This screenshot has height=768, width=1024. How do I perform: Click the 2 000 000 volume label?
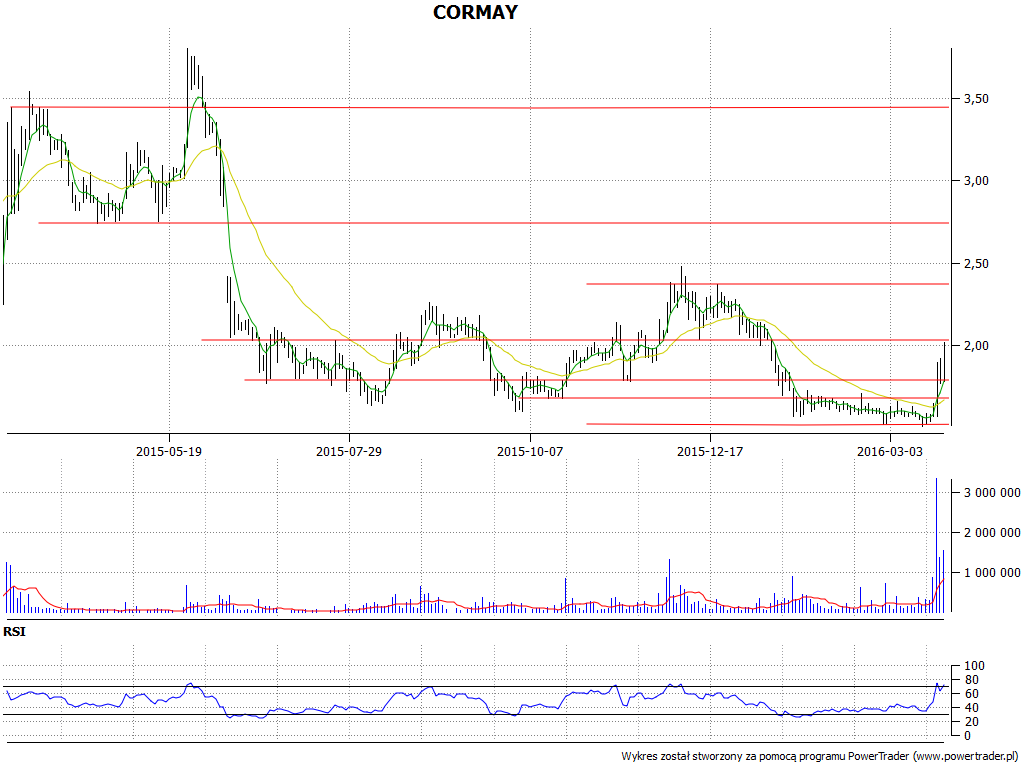[x=992, y=533]
